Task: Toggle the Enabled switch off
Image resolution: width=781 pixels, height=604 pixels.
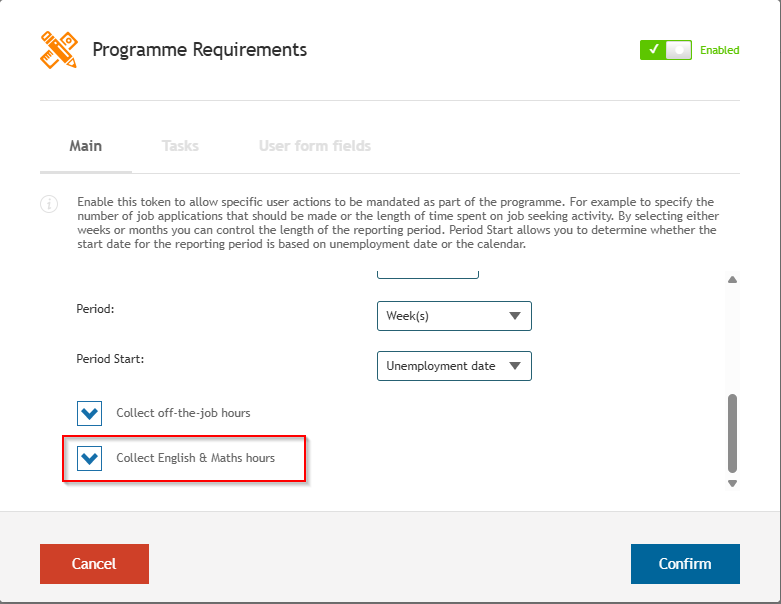Action: click(666, 50)
